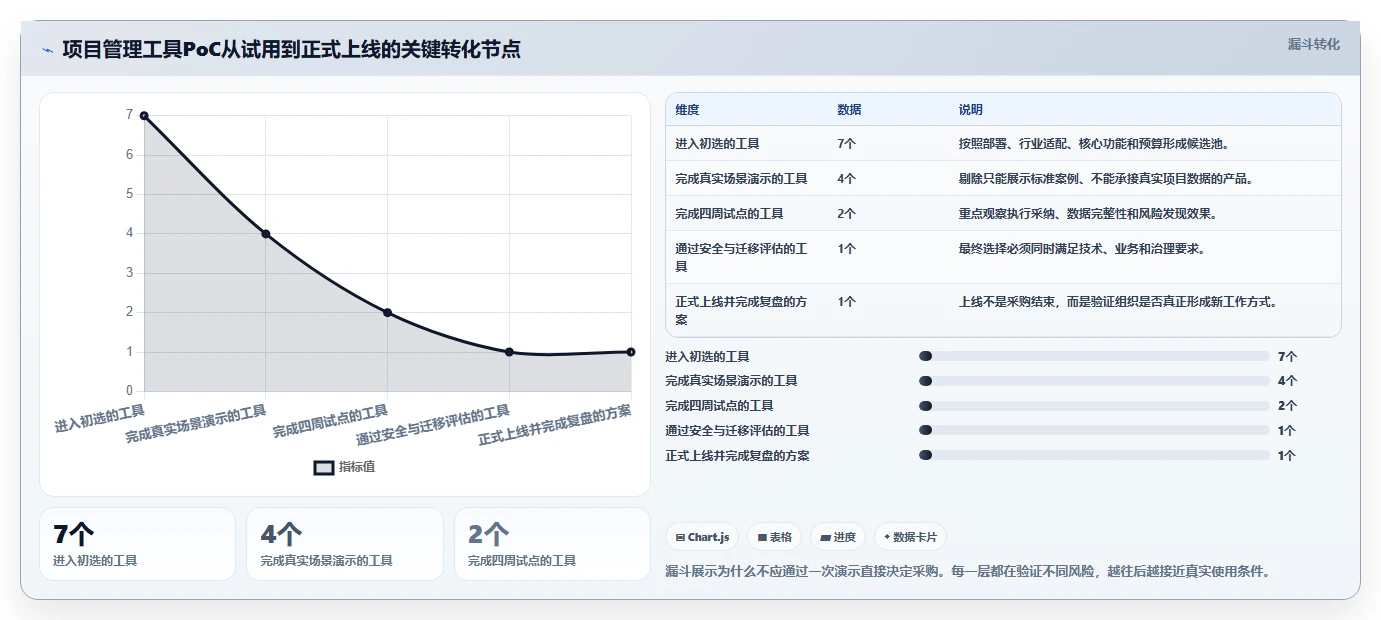Viewport: 1381px width, 620px height.
Task: Click the chart point for 进入初选的工具
Action: [x=144, y=116]
